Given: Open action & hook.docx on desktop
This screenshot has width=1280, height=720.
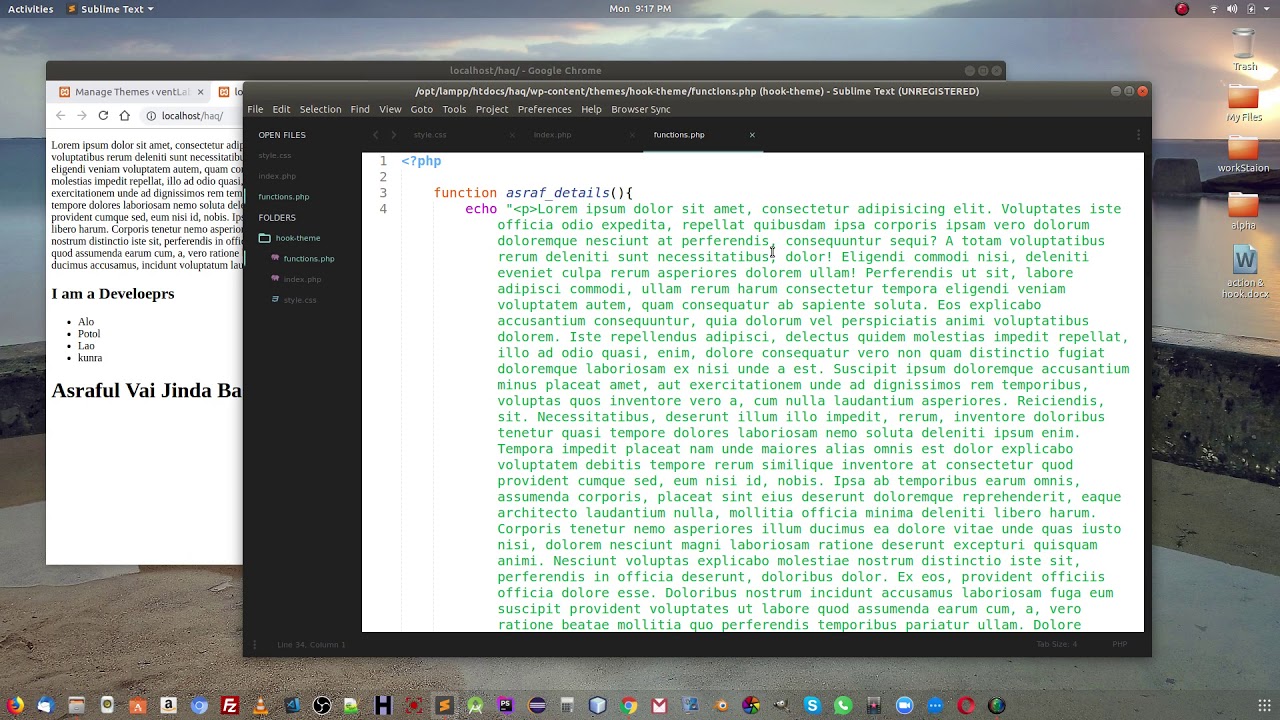Looking at the screenshot, I should coord(1244,273).
